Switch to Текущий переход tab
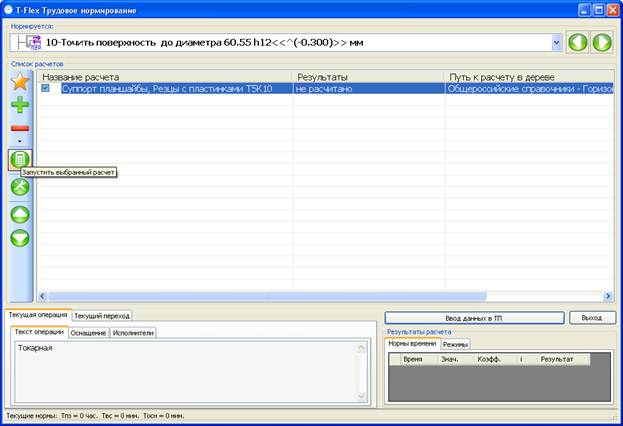This screenshot has height=426, width=623. coord(102,316)
